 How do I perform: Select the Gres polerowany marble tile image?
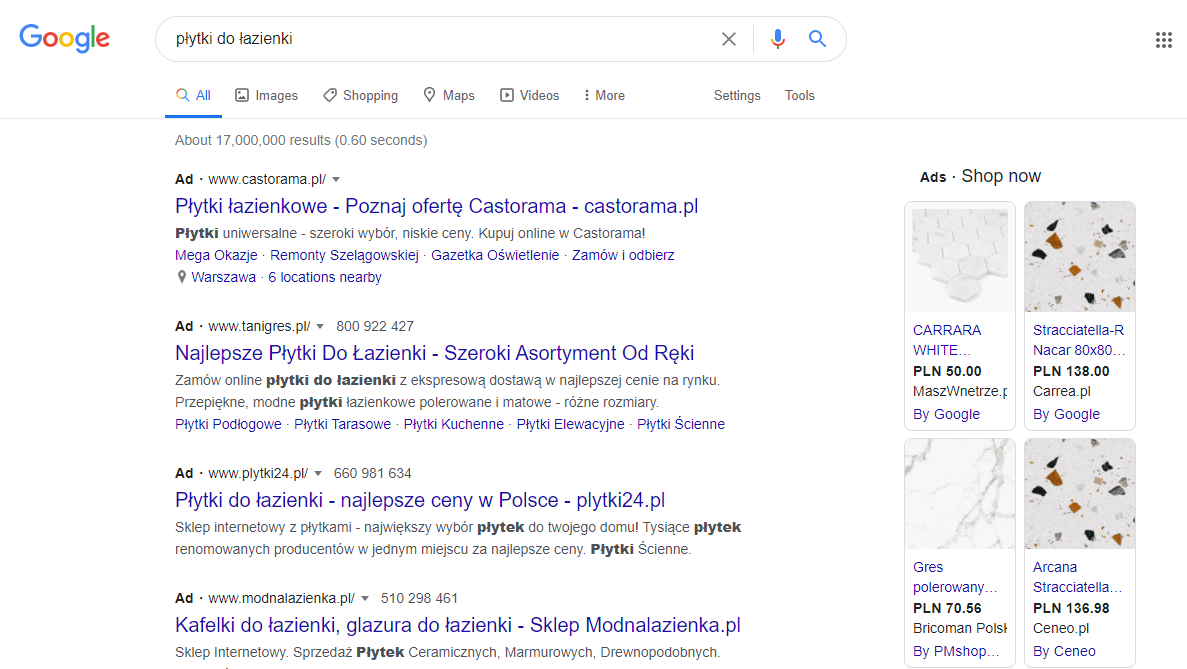pos(959,494)
